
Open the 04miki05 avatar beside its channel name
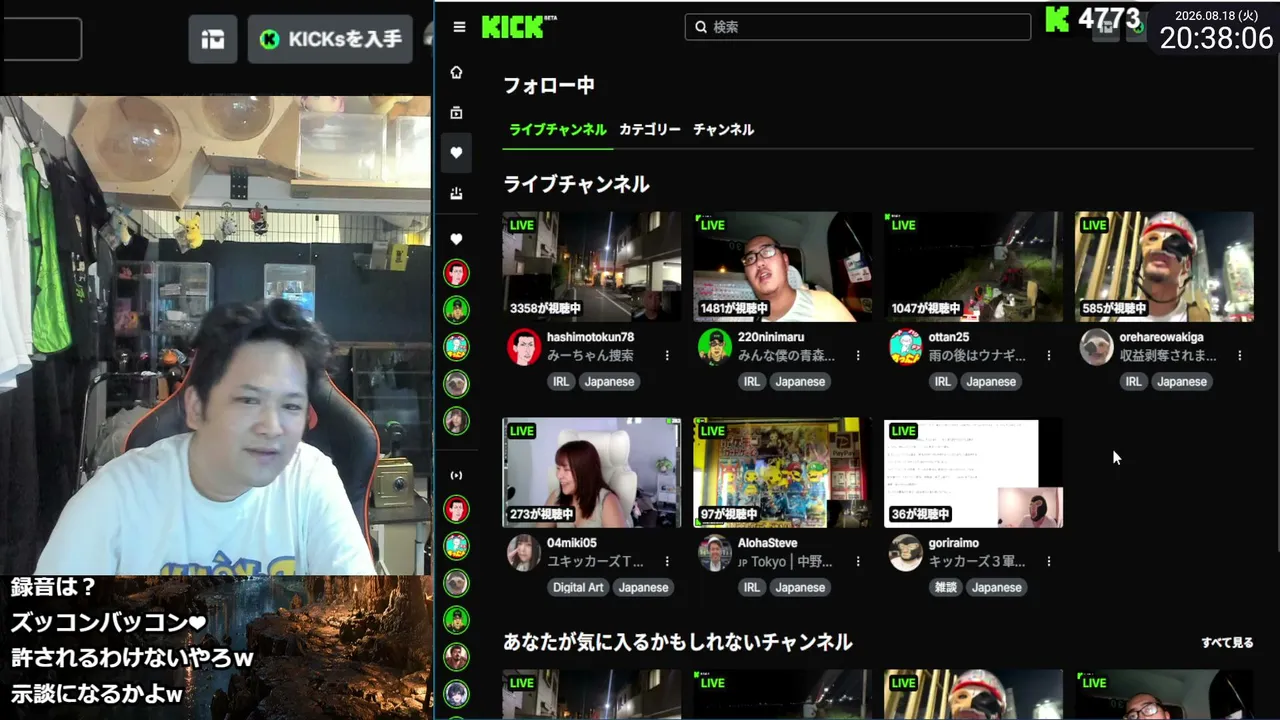coord(523,552)
